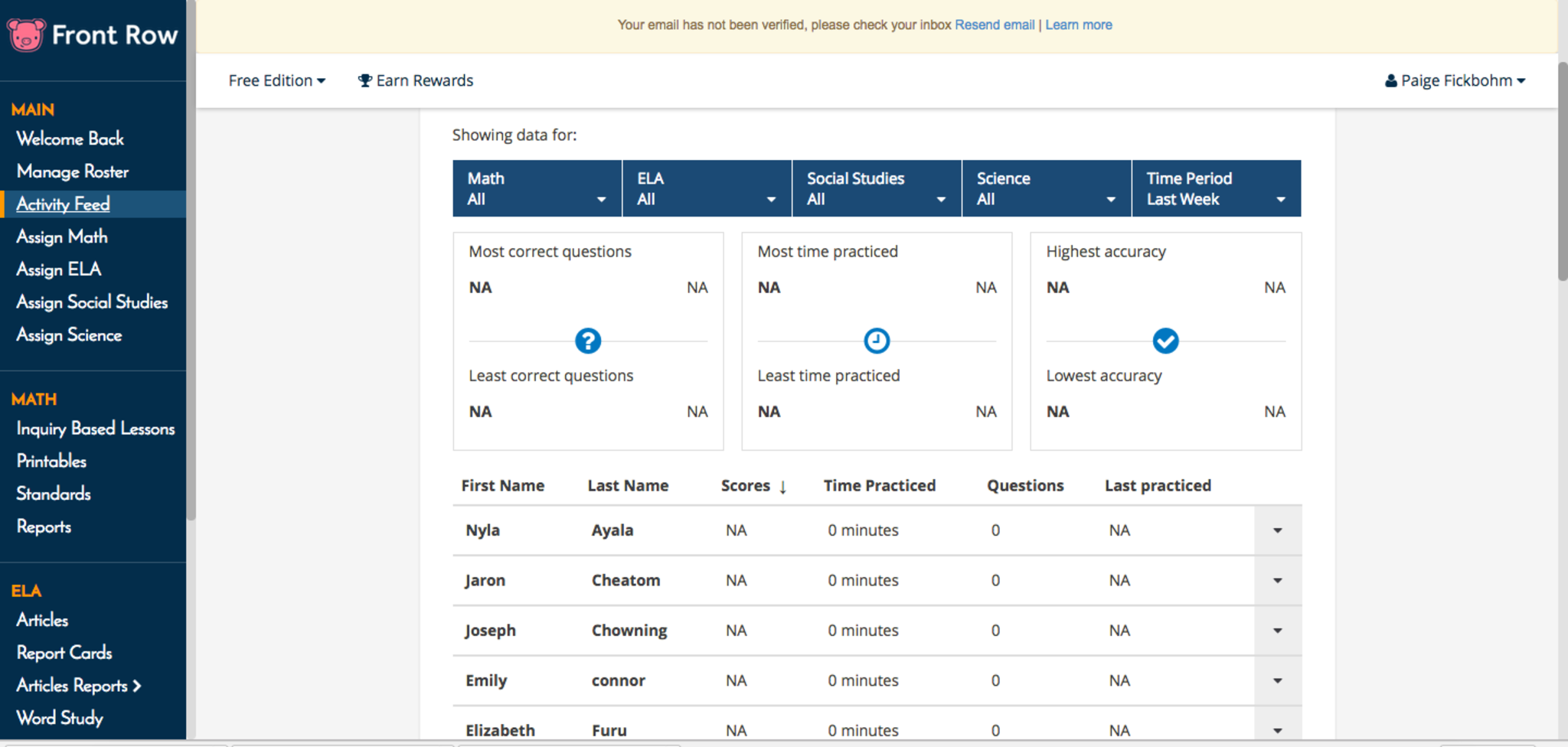Open the Free Edition dropdown

point(276,81)
